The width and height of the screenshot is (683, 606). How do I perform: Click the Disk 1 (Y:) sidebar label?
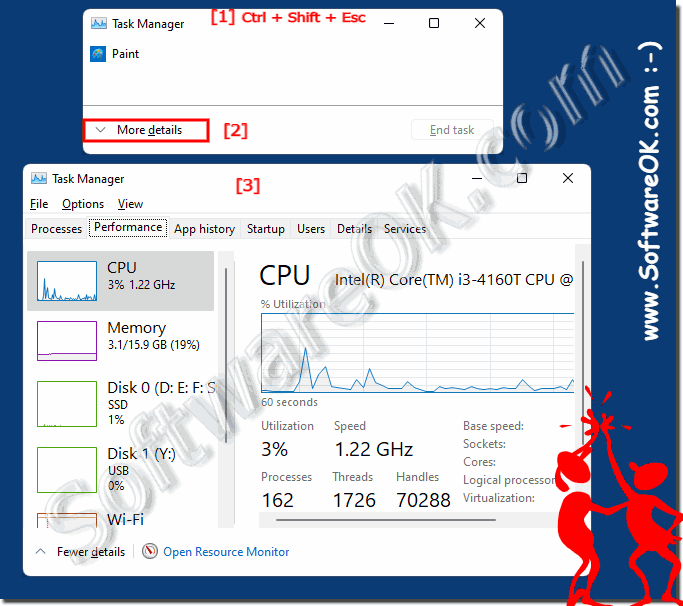141,454
